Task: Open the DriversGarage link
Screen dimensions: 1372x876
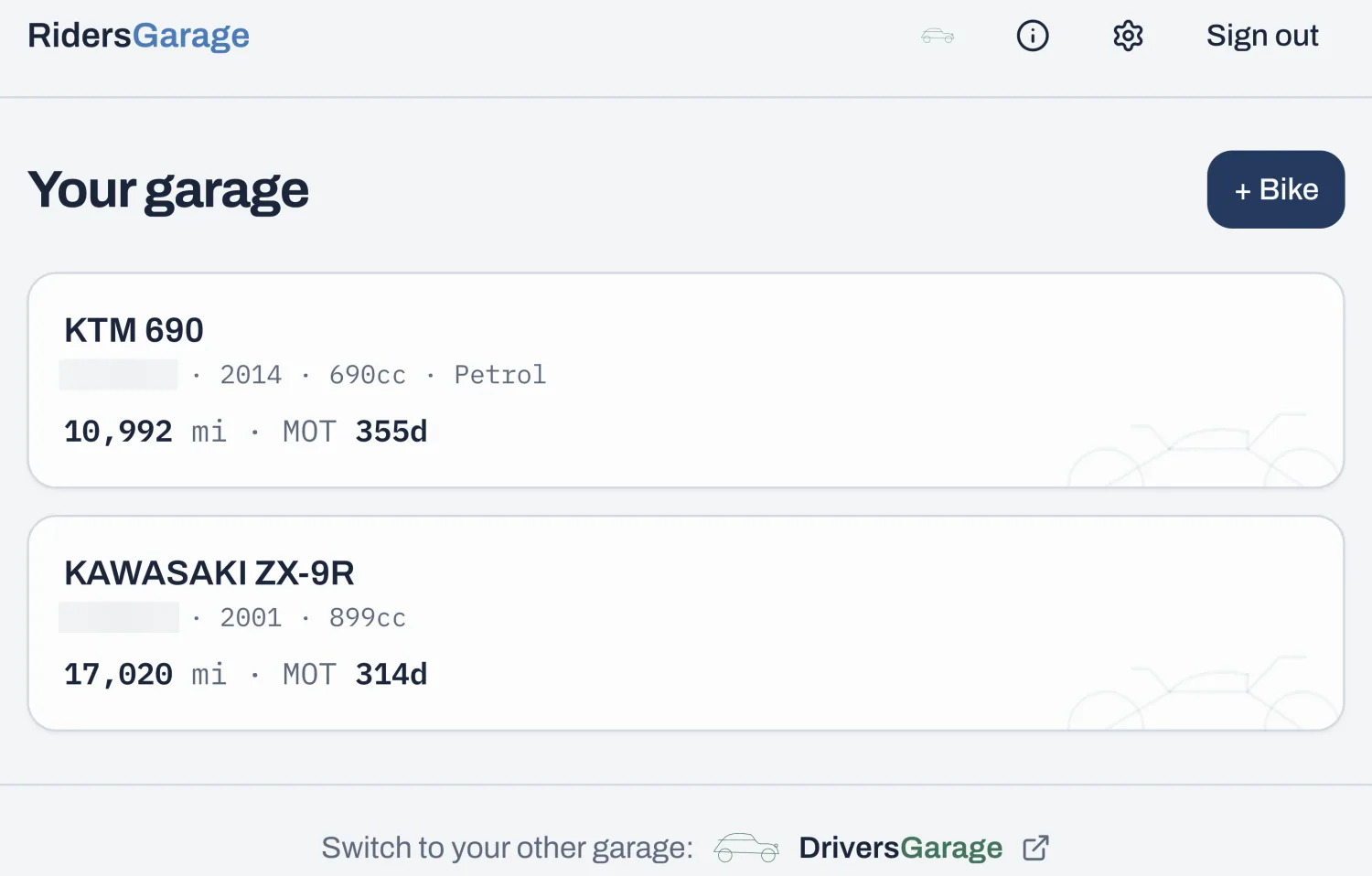Action: (900, 848)
